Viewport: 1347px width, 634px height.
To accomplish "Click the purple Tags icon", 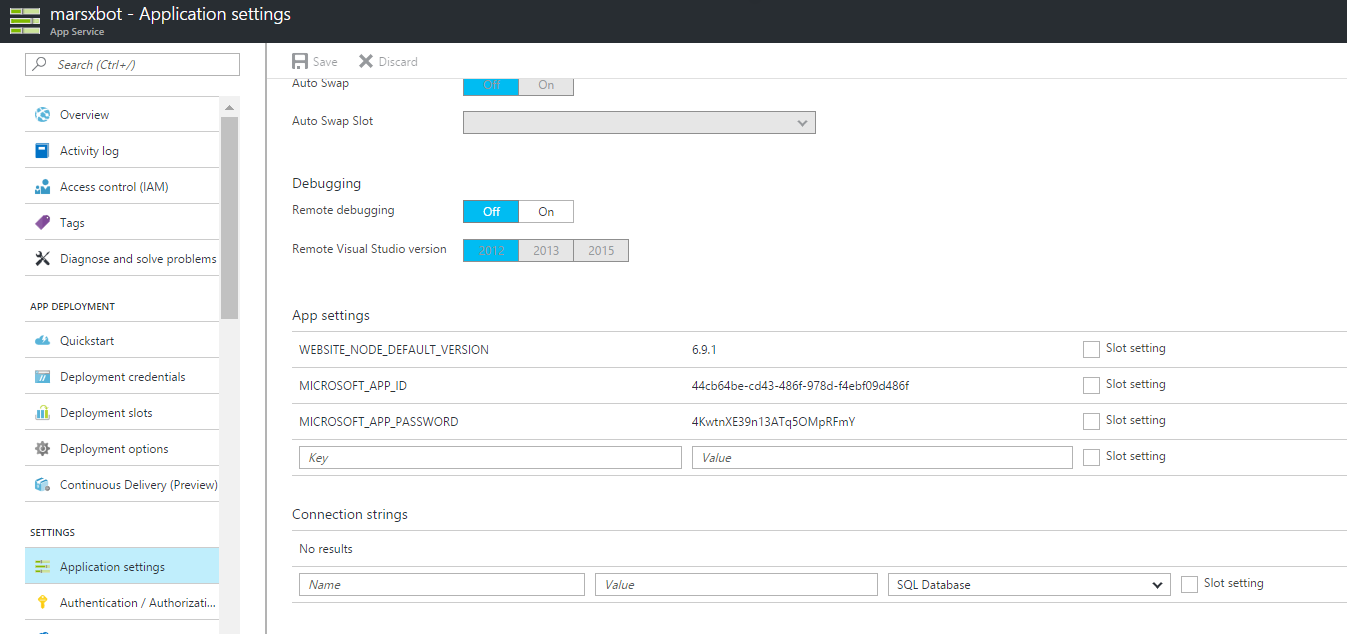I will pyautogui.click(x=42, y=223).
